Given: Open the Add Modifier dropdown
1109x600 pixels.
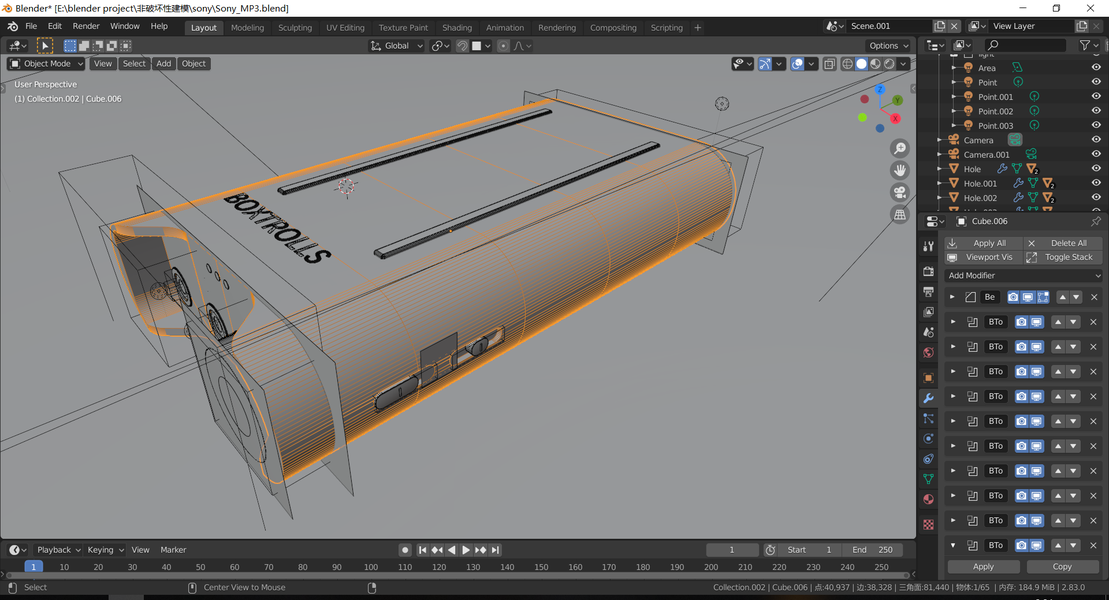Looking at the screenshot, I should pyautogui.click(x=1023, y=275).
